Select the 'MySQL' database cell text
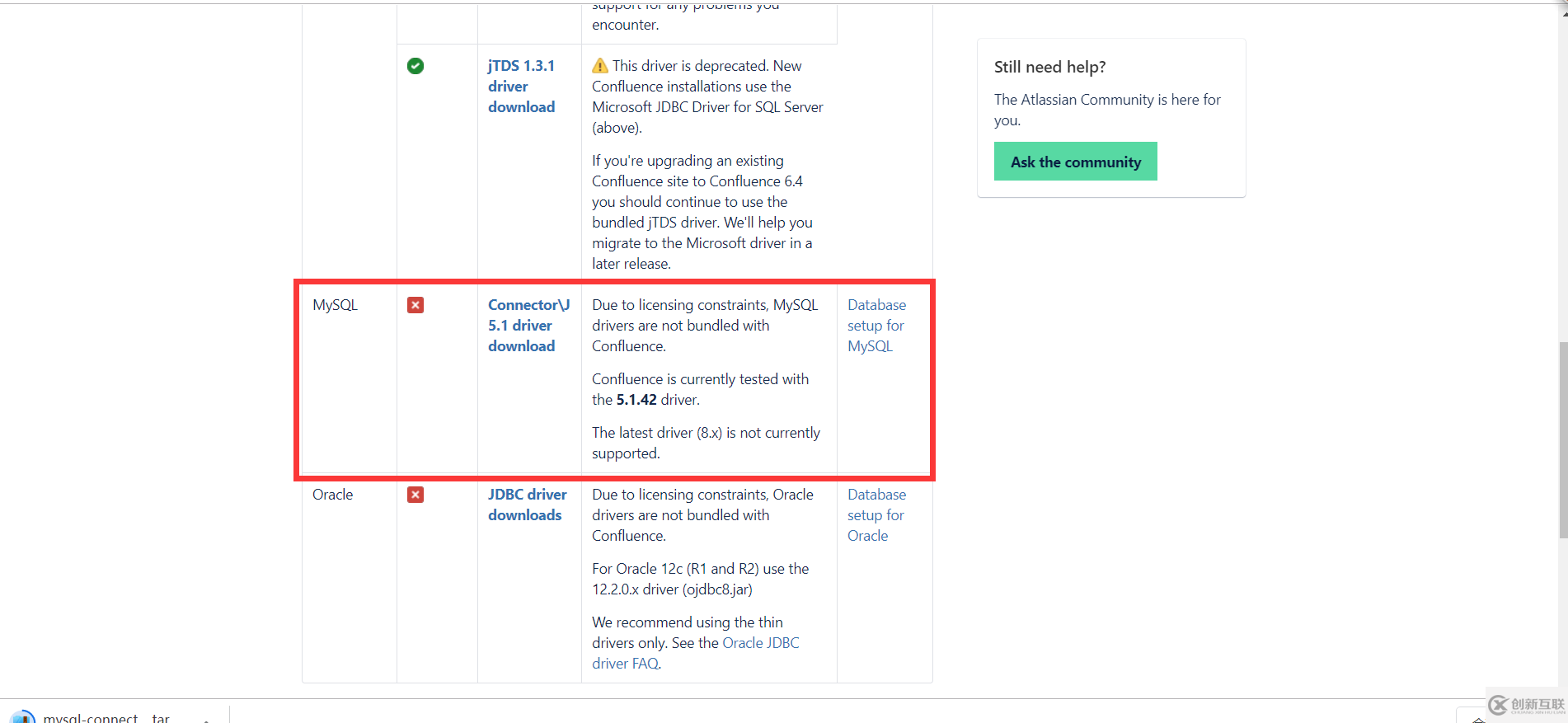 (335, 305)
